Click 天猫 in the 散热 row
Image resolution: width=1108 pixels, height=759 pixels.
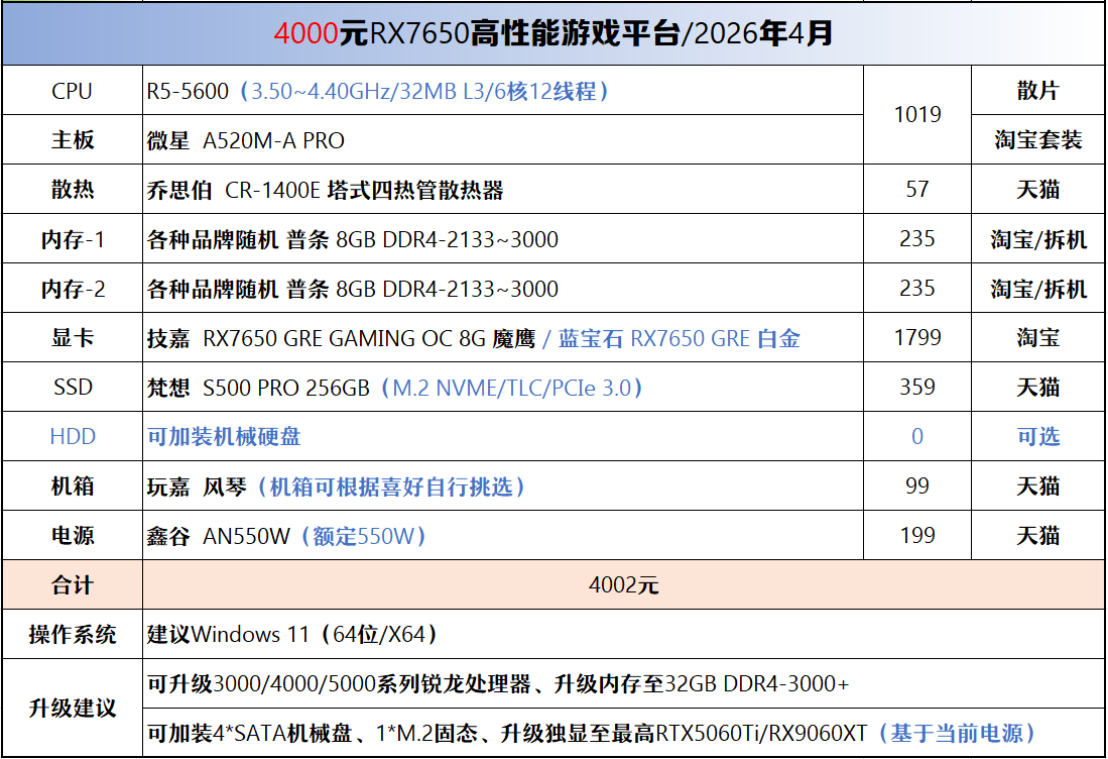tap(1038, 189)
